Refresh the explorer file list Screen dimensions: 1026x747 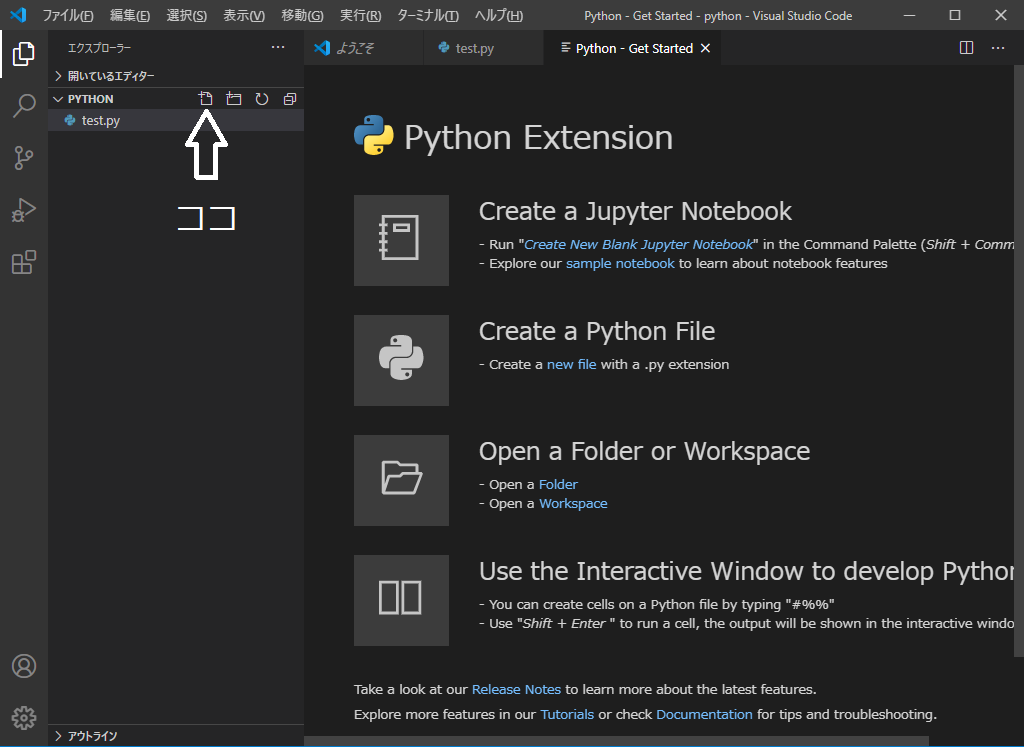262,99
